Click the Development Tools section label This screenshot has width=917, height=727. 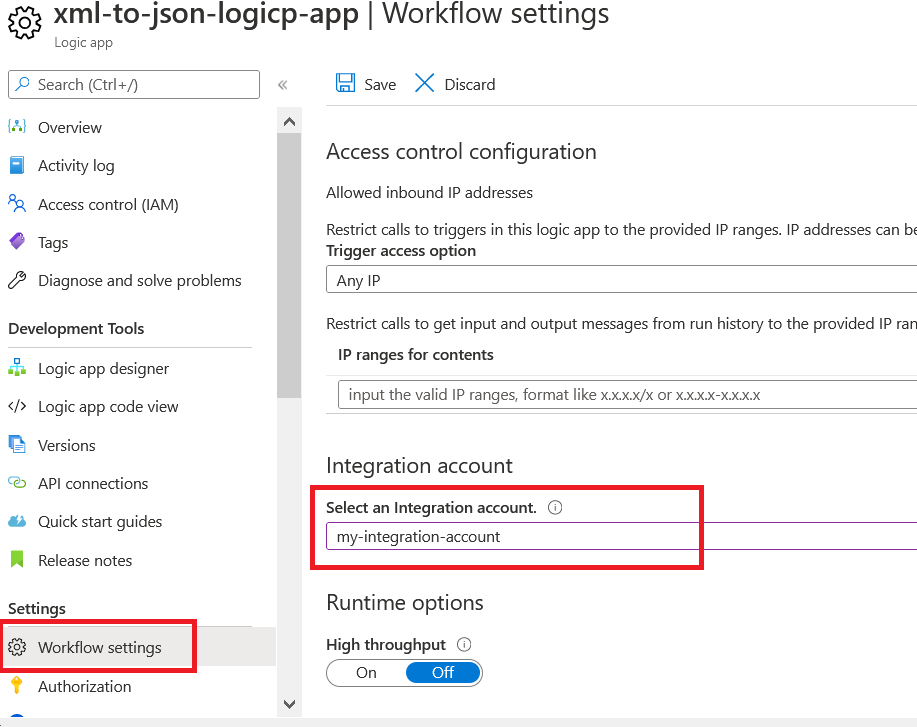(76, 329)
